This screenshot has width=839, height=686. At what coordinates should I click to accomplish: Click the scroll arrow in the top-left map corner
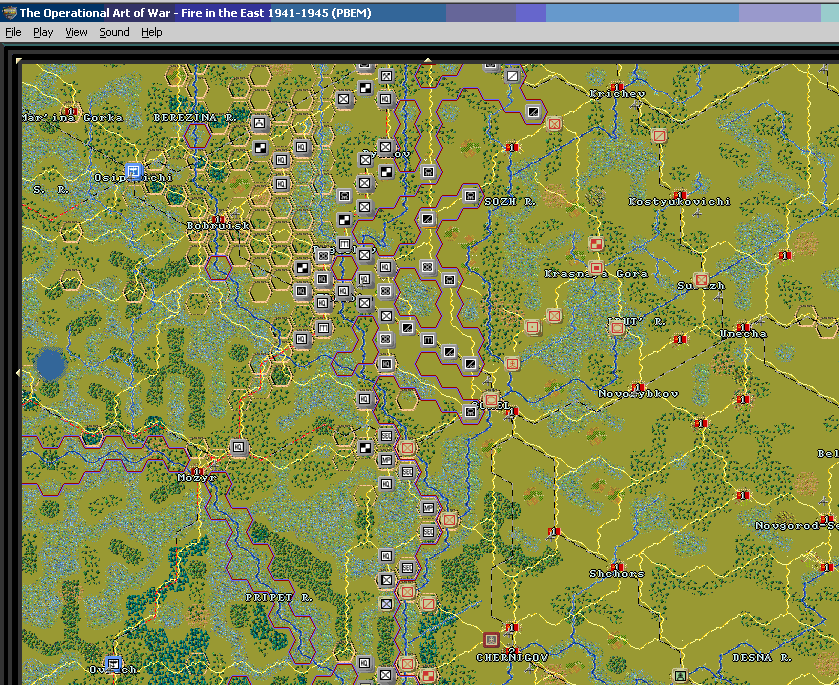pos(19,61)
